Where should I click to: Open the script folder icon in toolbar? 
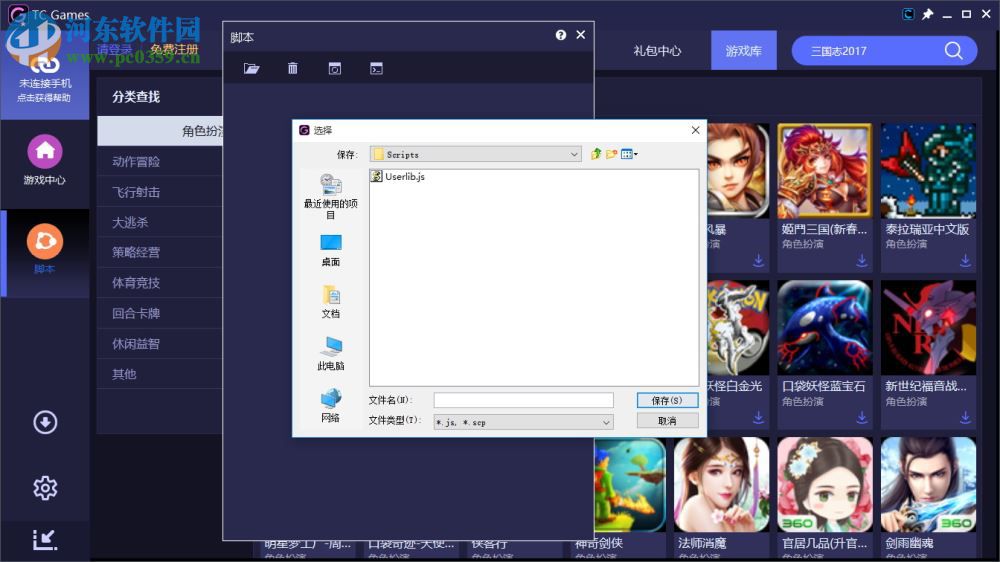[x=251, y=68]
